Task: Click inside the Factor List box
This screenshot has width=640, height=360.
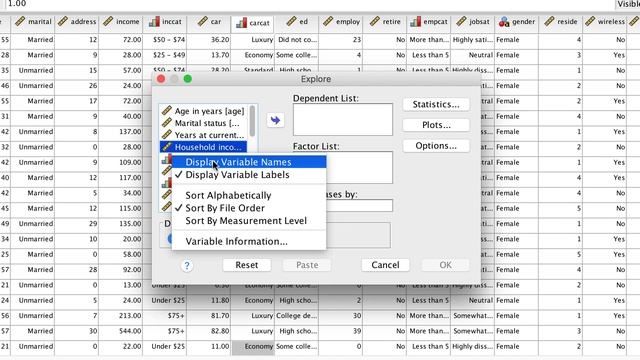Action: pos(359,167)
